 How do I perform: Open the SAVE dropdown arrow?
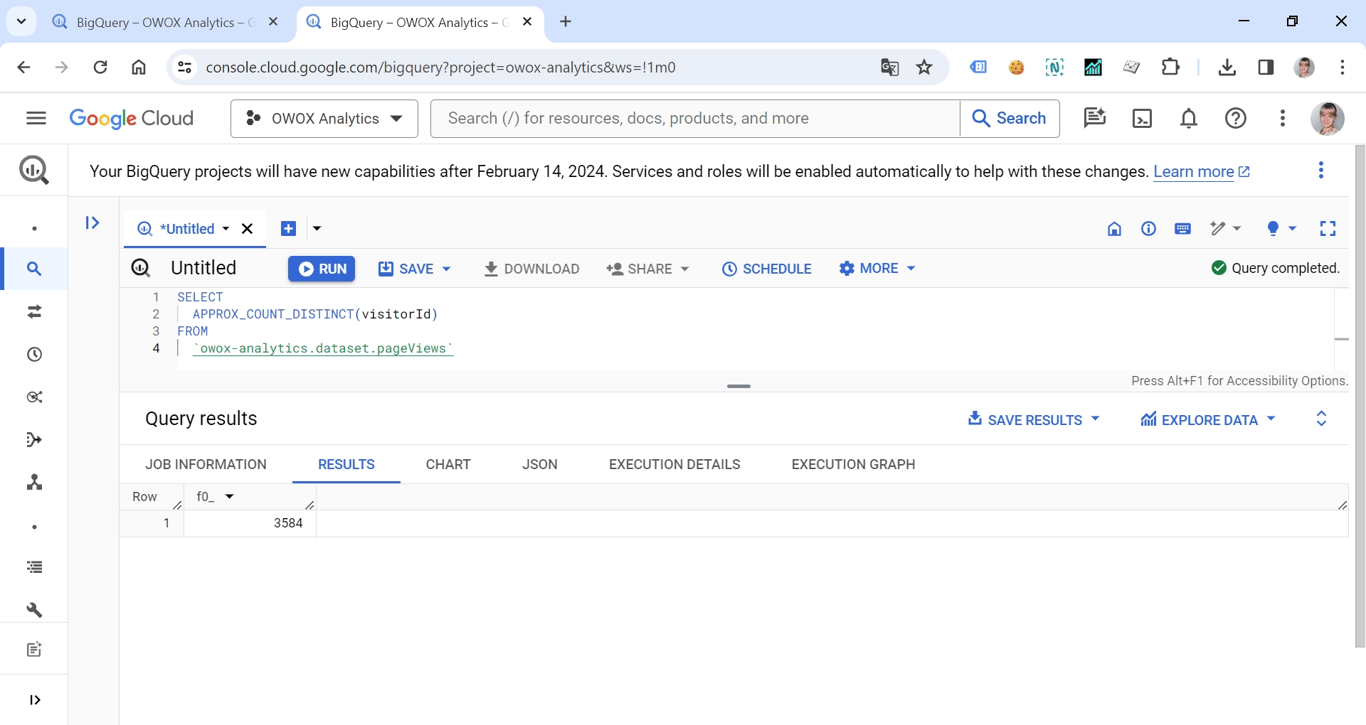(447, 269)
